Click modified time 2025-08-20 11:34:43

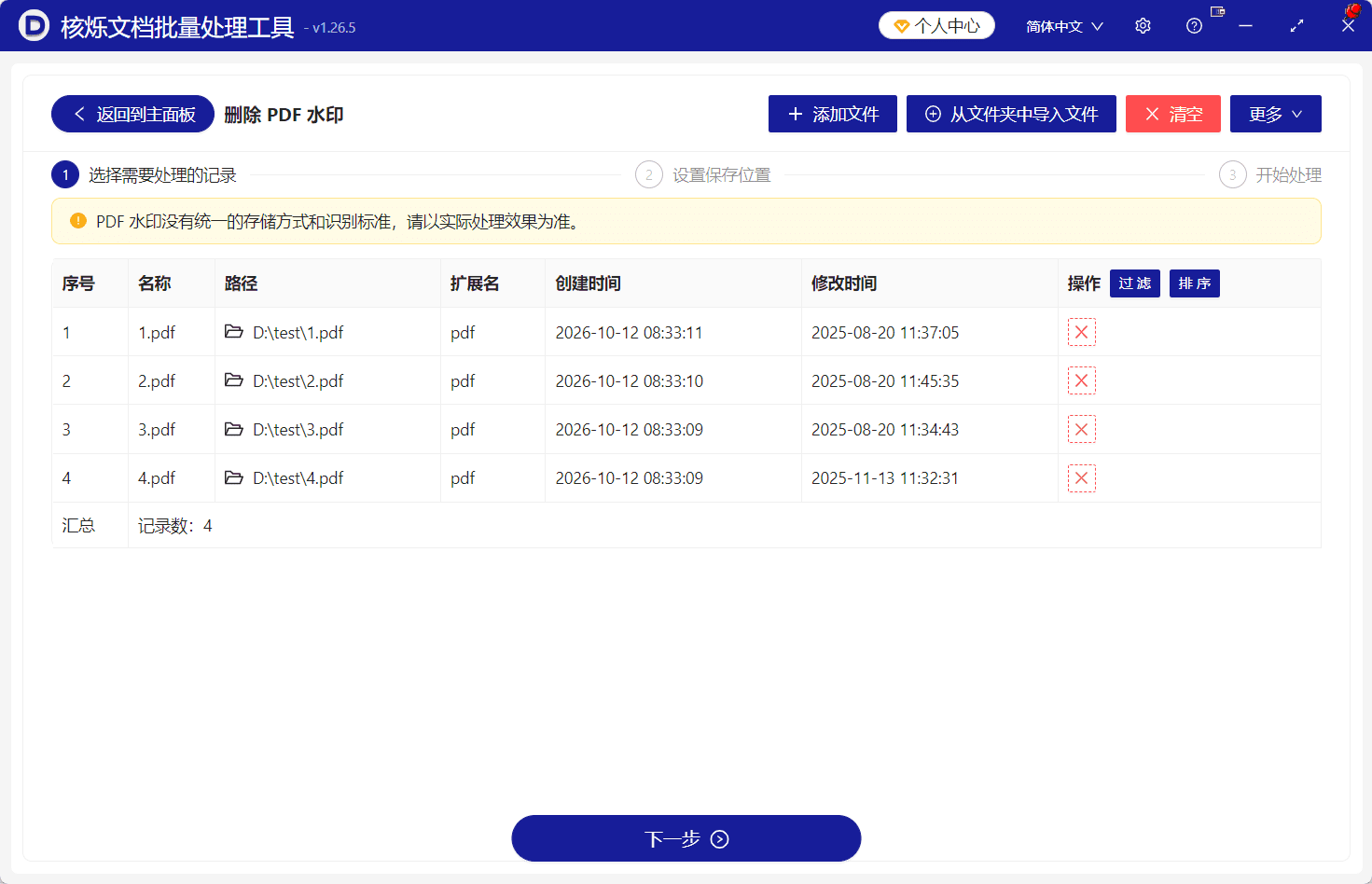885,430
